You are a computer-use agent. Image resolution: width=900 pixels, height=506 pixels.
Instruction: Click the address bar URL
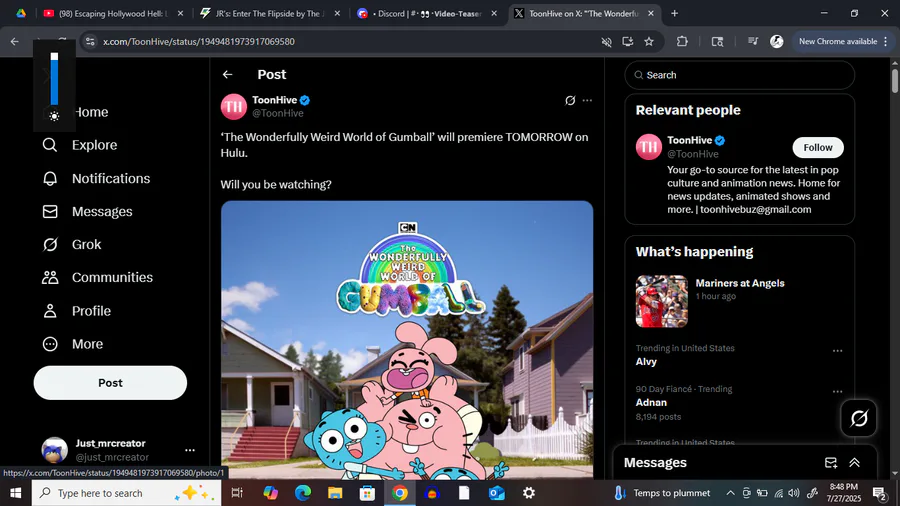199,41
